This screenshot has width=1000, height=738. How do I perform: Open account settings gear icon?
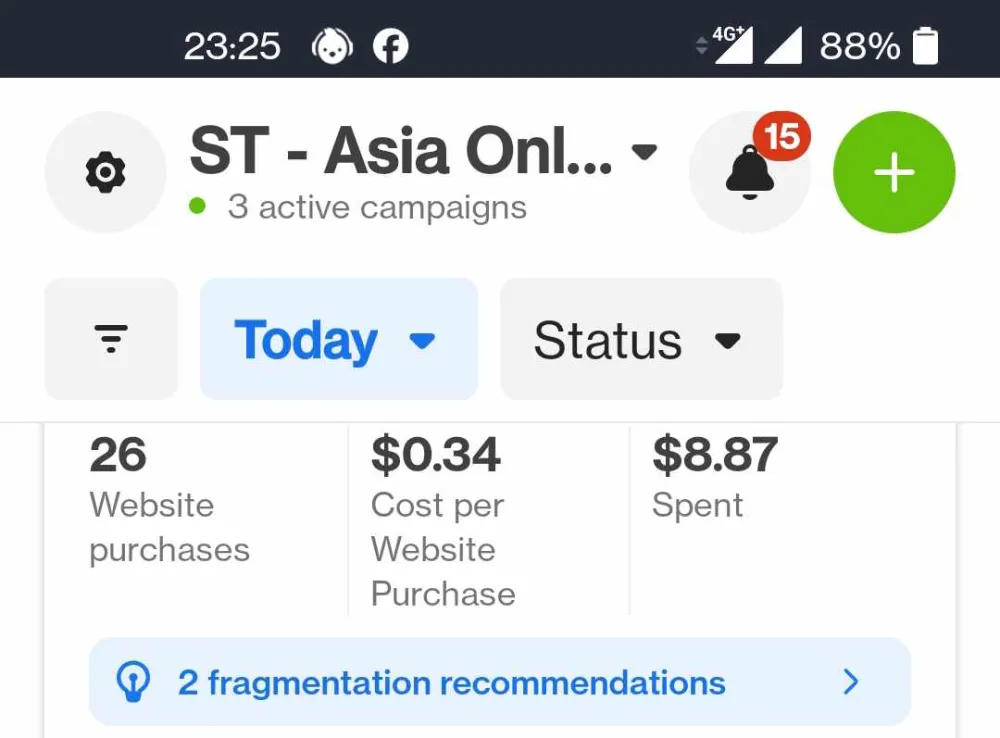point(105,173)
